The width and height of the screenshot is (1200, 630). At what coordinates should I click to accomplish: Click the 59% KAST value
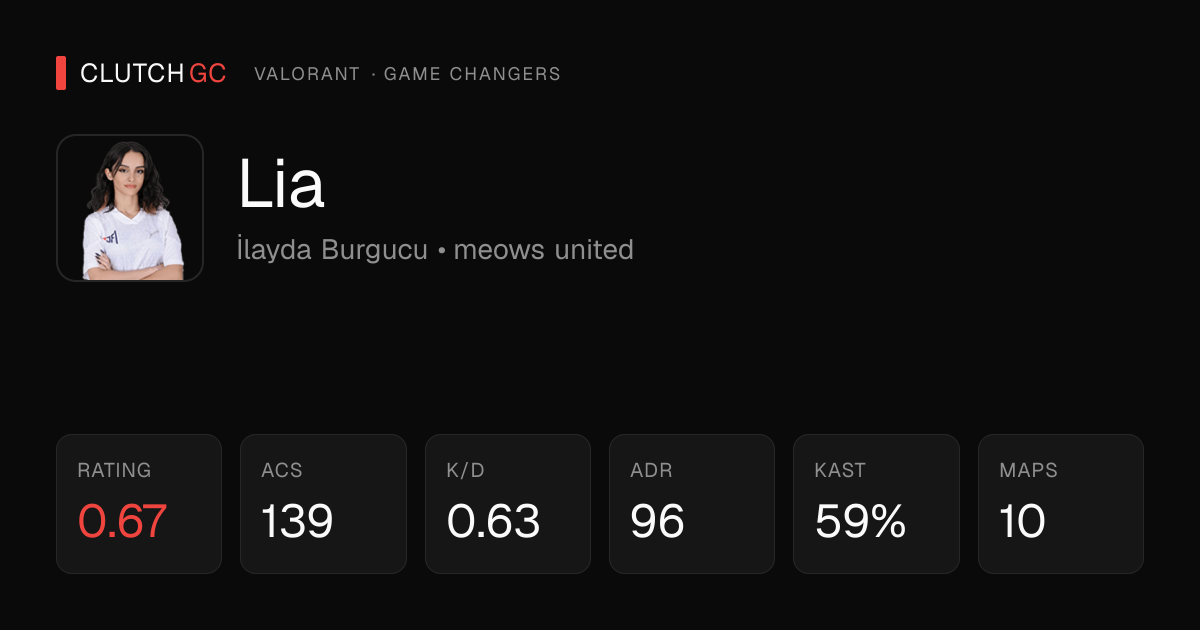click(x=860, y=521)
